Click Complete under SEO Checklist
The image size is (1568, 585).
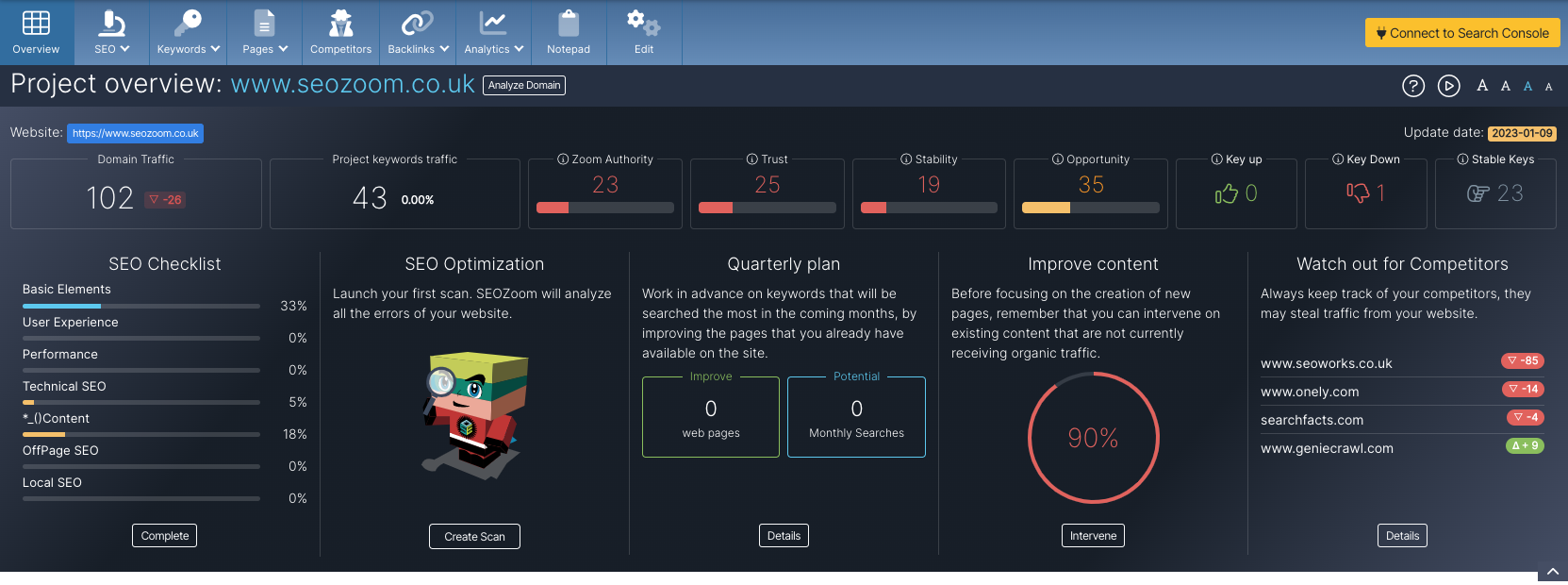click(x=165, y=536)
